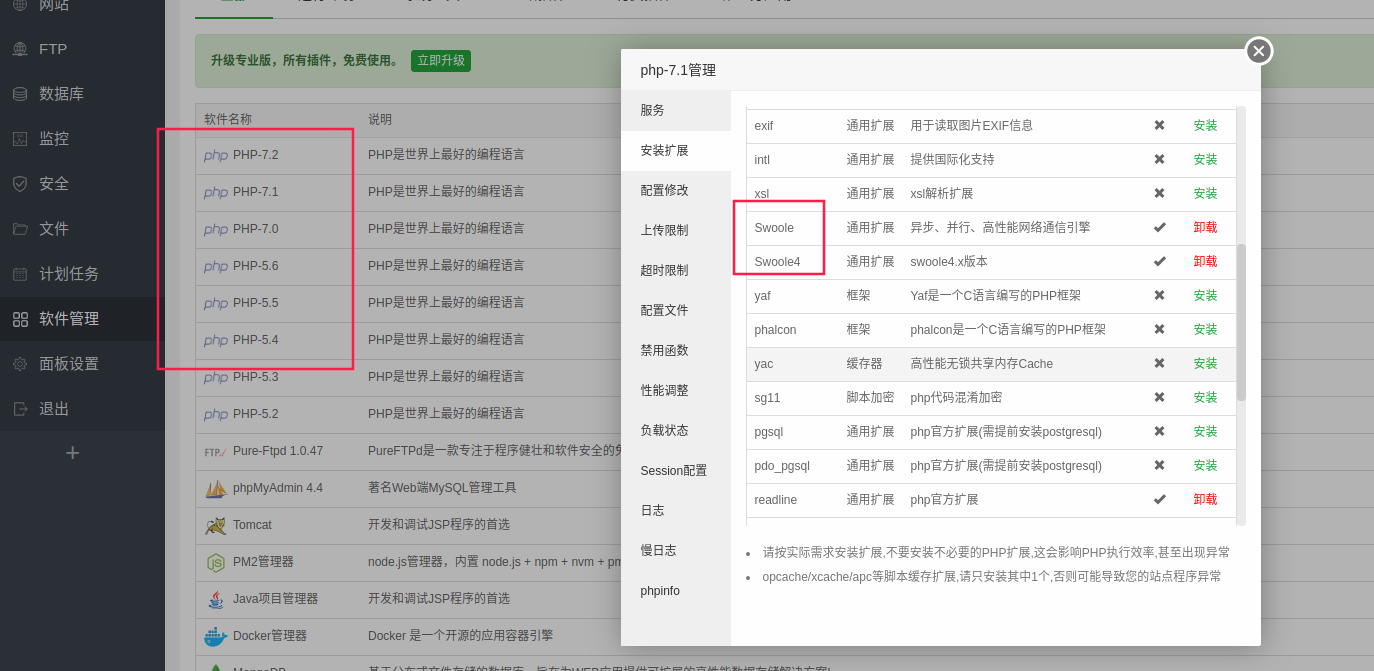
Task: Install the exif extension
Action: click(x=1205, y=126)
